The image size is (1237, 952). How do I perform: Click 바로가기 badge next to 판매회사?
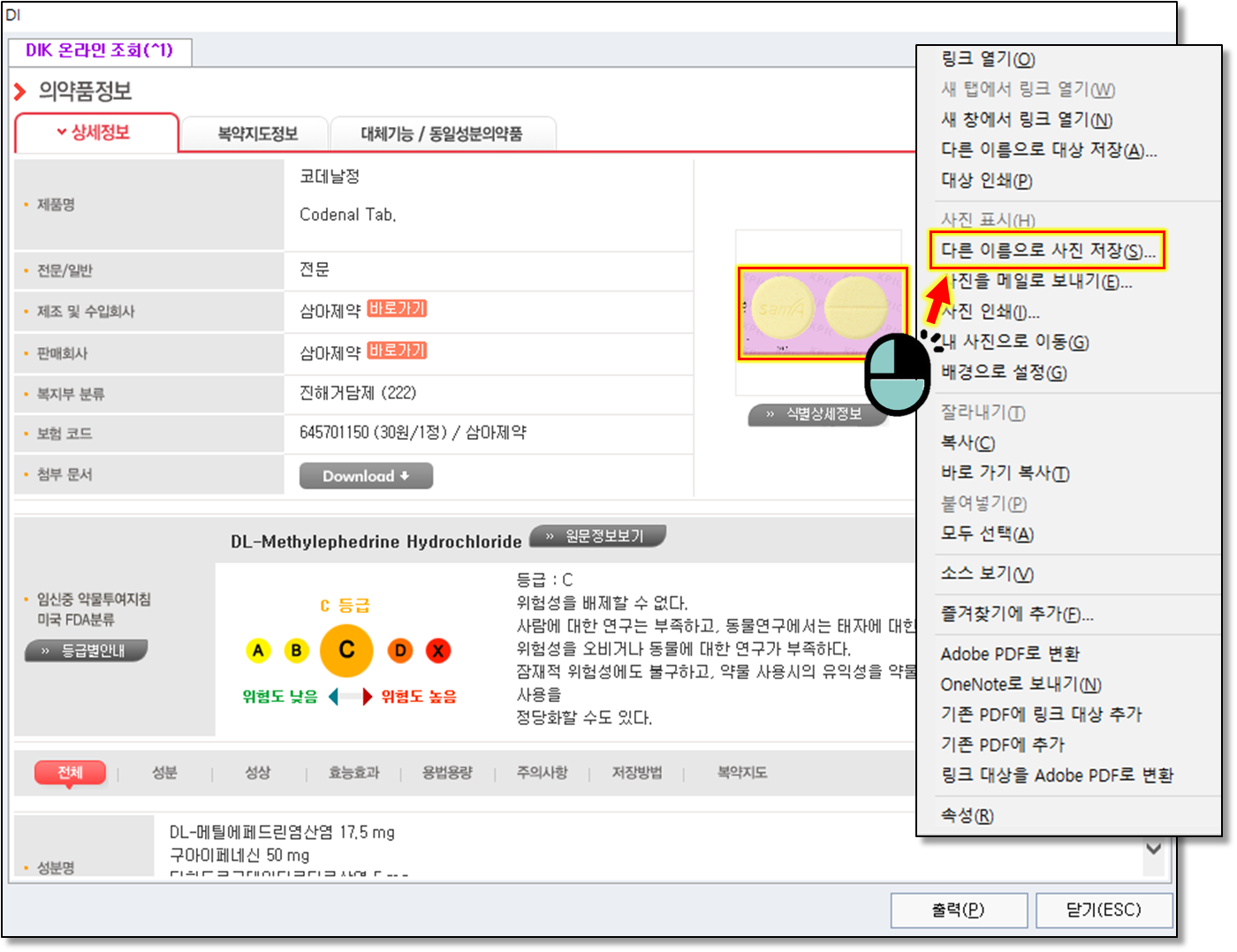(397, 351)
